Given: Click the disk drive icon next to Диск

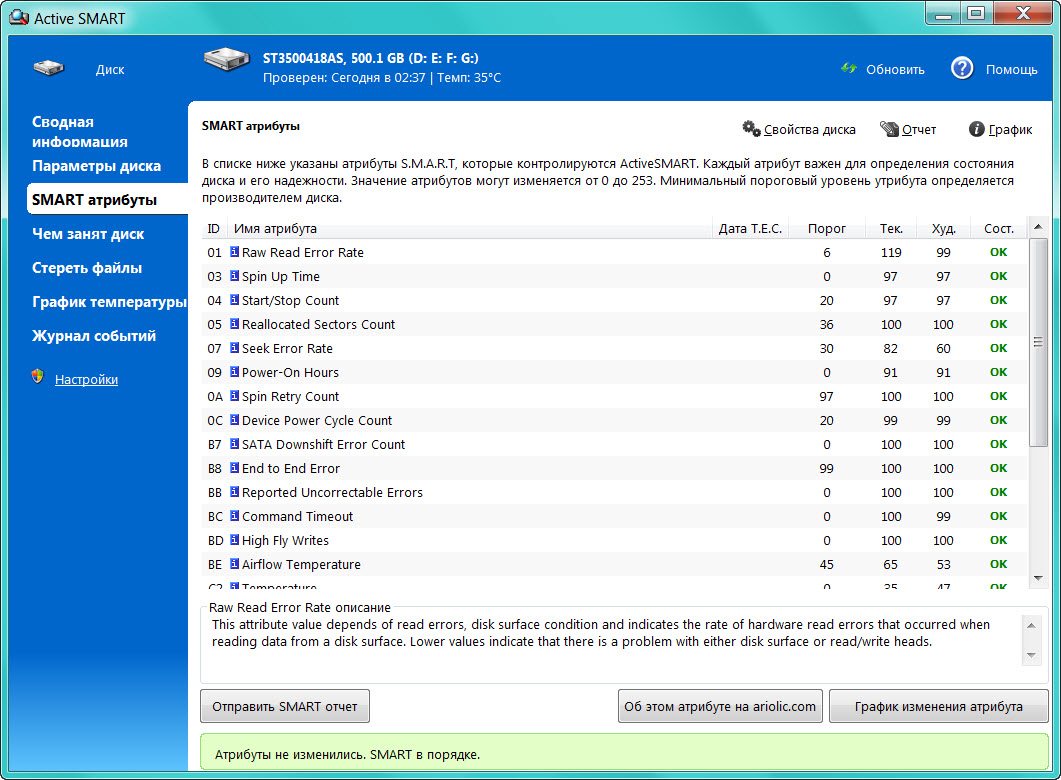Looking at the screenshot, I should point(49,68).
